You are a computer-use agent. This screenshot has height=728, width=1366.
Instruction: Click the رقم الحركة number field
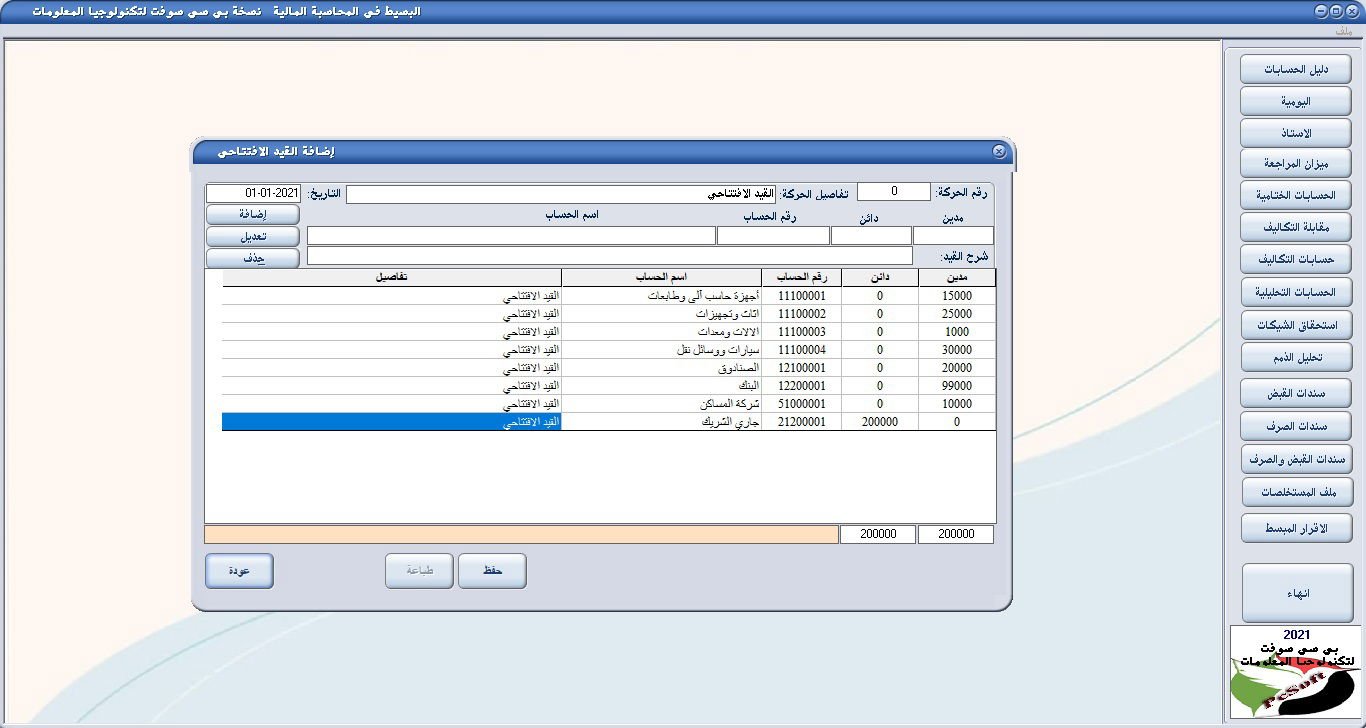click(892, 192)
